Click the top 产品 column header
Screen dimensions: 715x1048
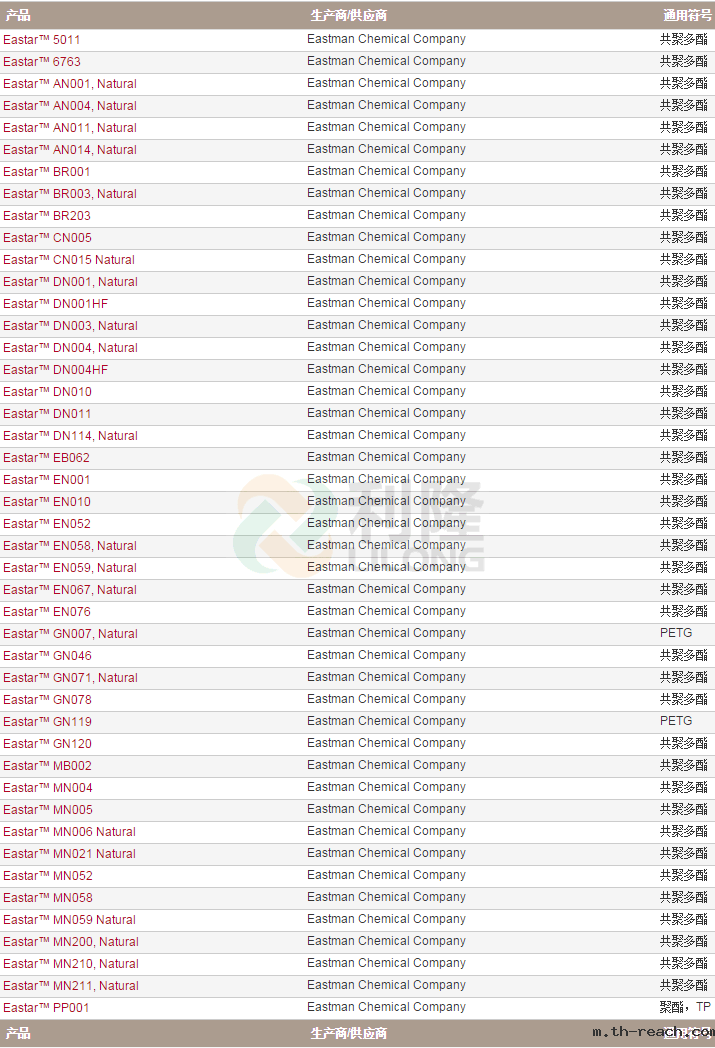point(18,15)
